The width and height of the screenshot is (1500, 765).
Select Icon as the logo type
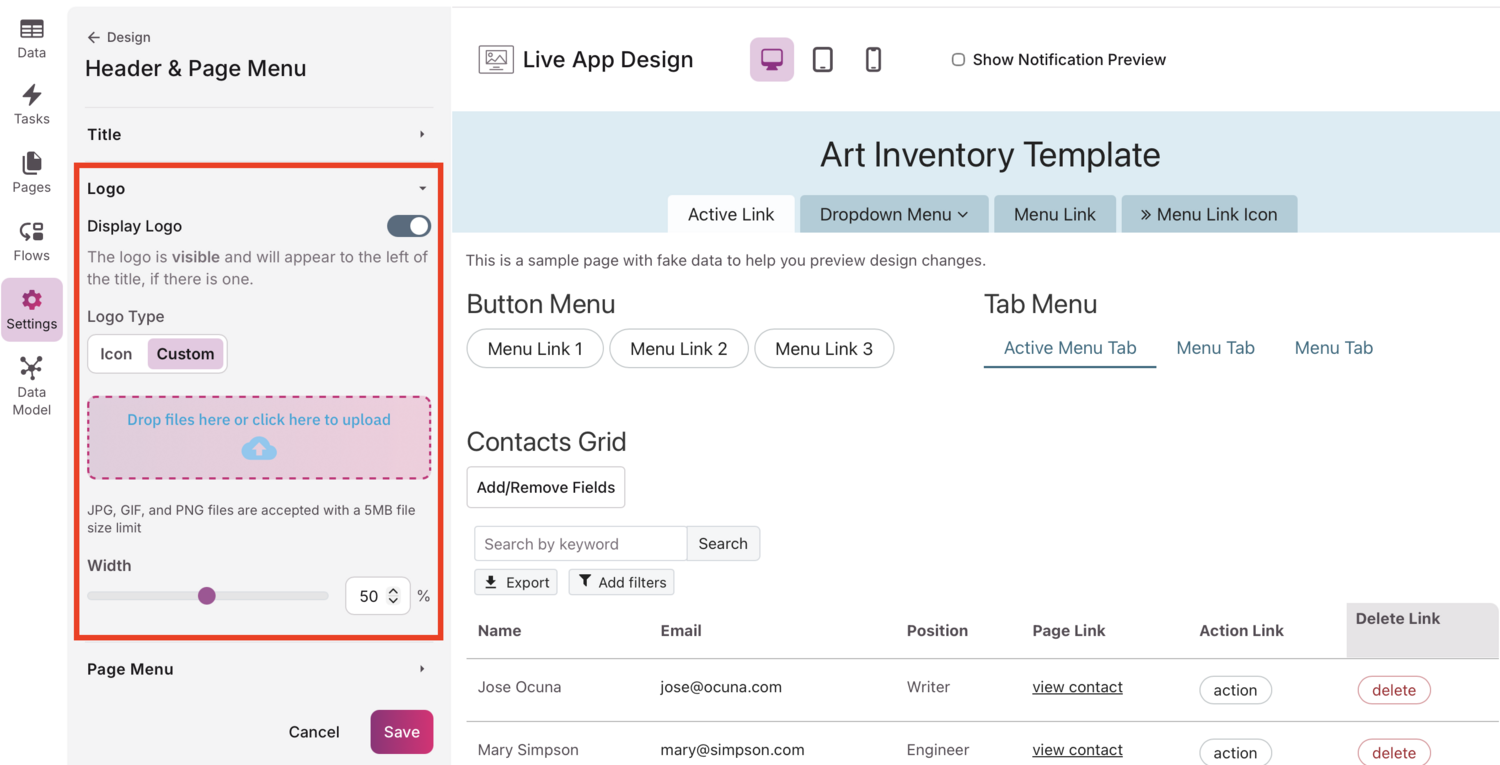tap(116, 354)
